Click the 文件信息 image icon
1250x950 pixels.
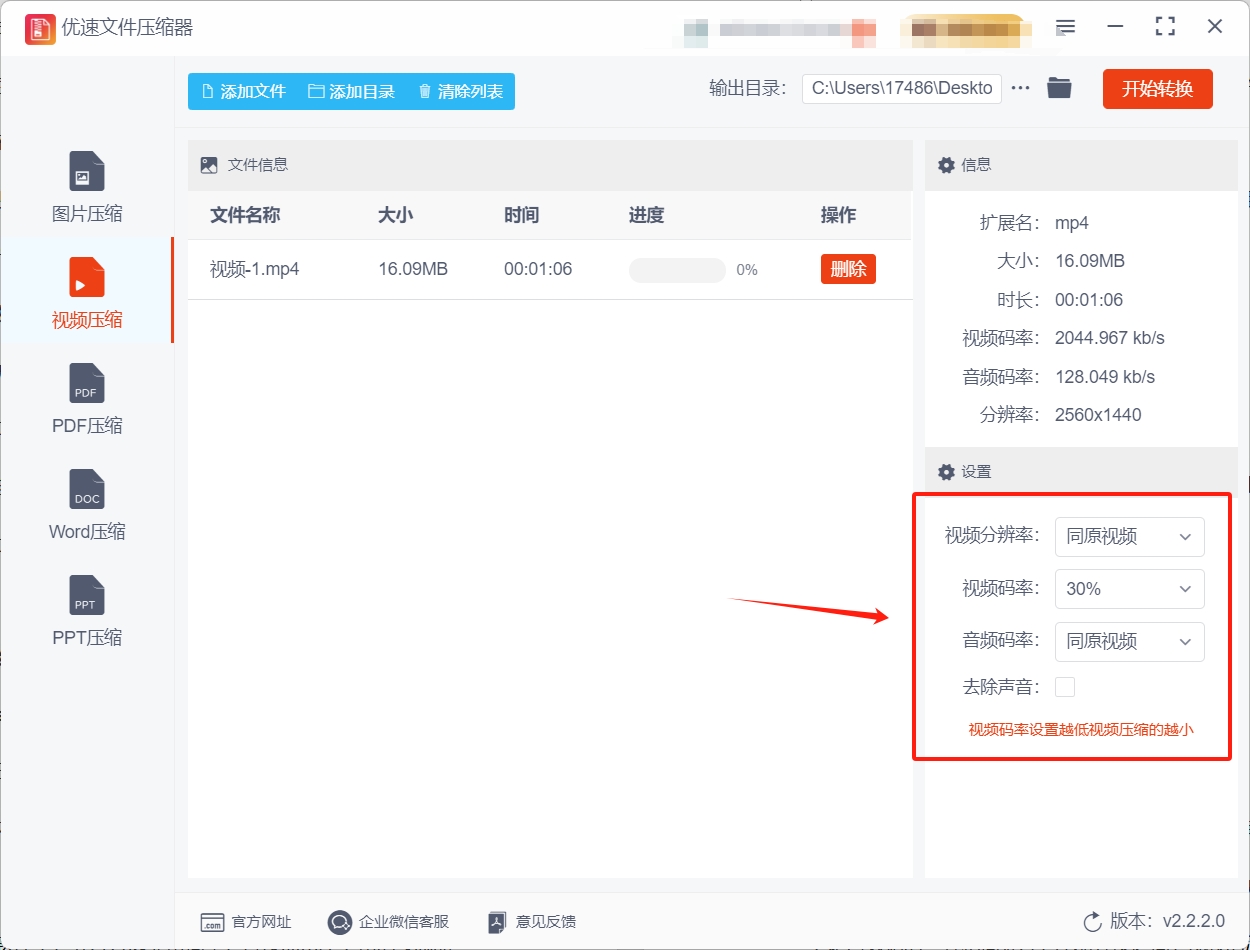(209, 165)
